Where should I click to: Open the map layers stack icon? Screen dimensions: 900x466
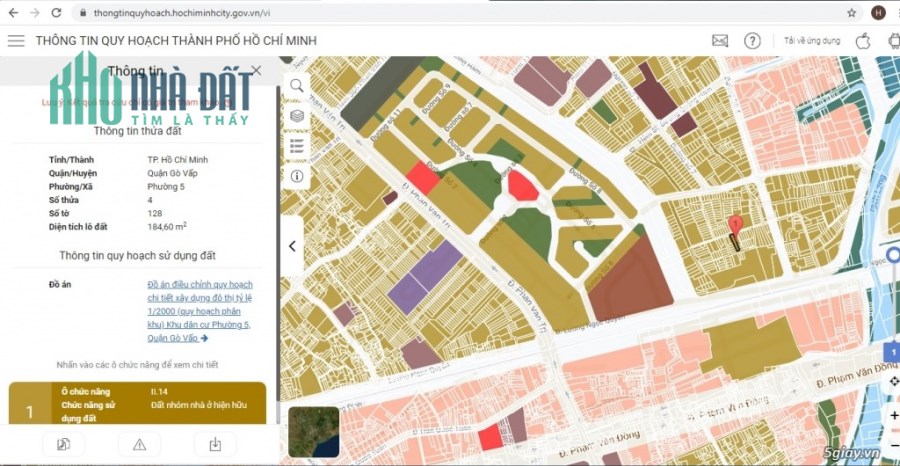(297, 116)
